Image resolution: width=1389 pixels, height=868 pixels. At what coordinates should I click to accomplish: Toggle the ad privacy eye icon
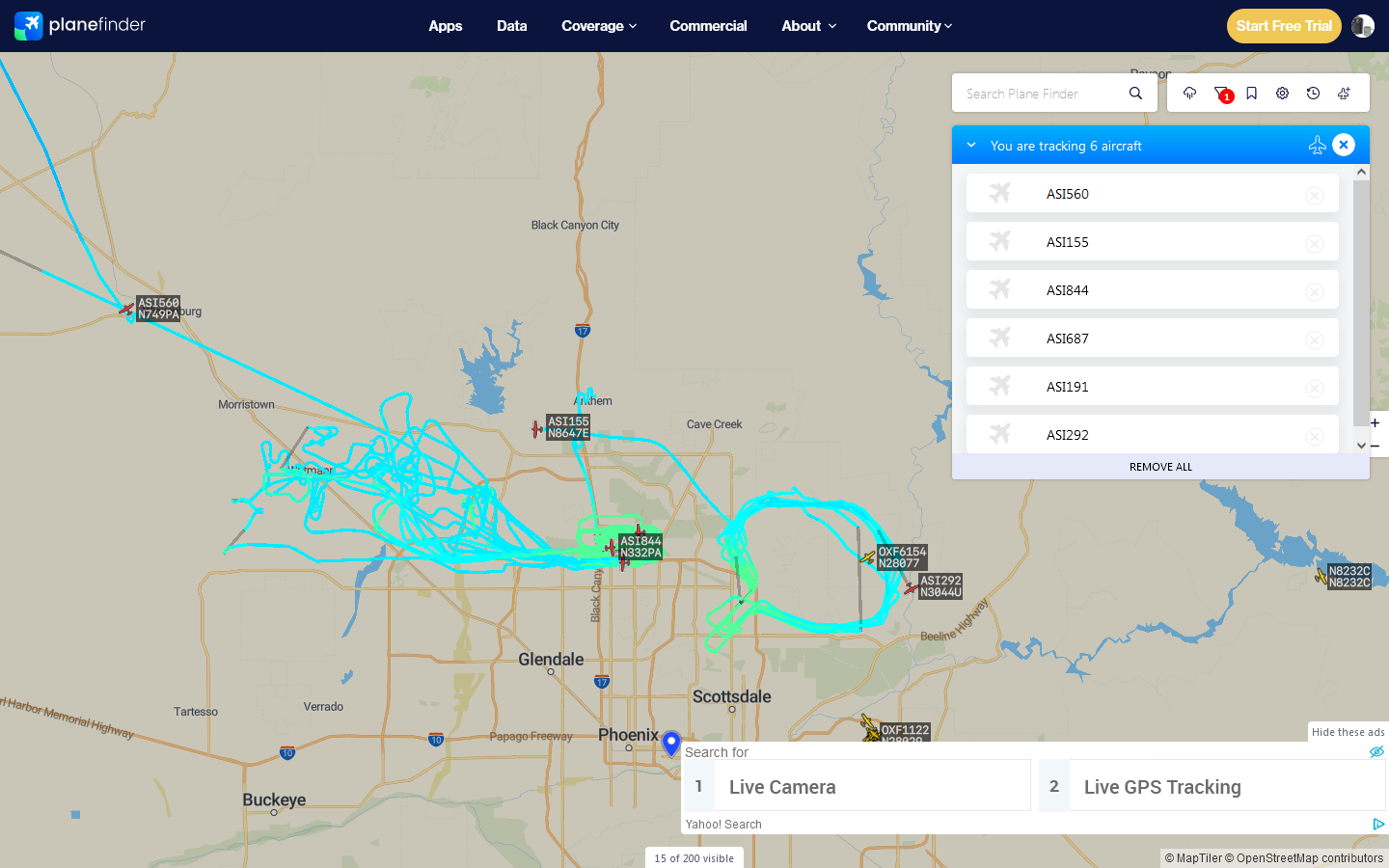pos(1376,751)
